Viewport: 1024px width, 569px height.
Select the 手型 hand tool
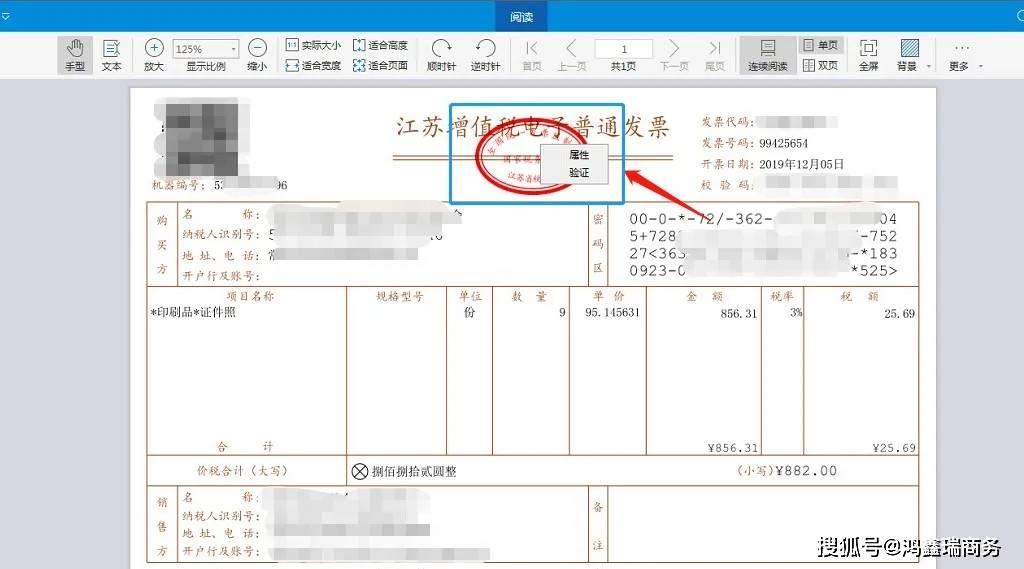(x=75, y=54)
